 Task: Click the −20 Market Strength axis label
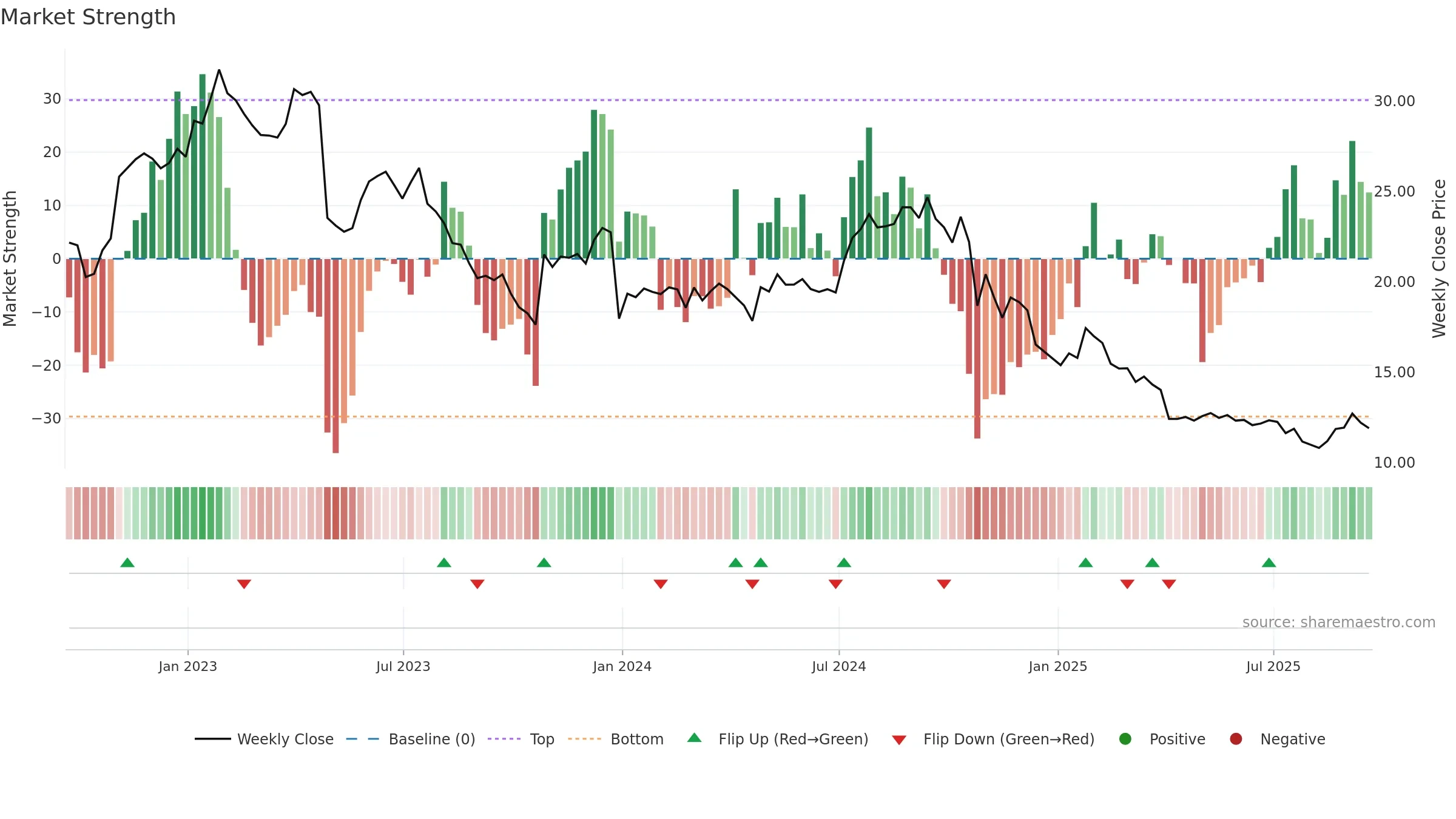pyautogui.click(x=47, y=365)
